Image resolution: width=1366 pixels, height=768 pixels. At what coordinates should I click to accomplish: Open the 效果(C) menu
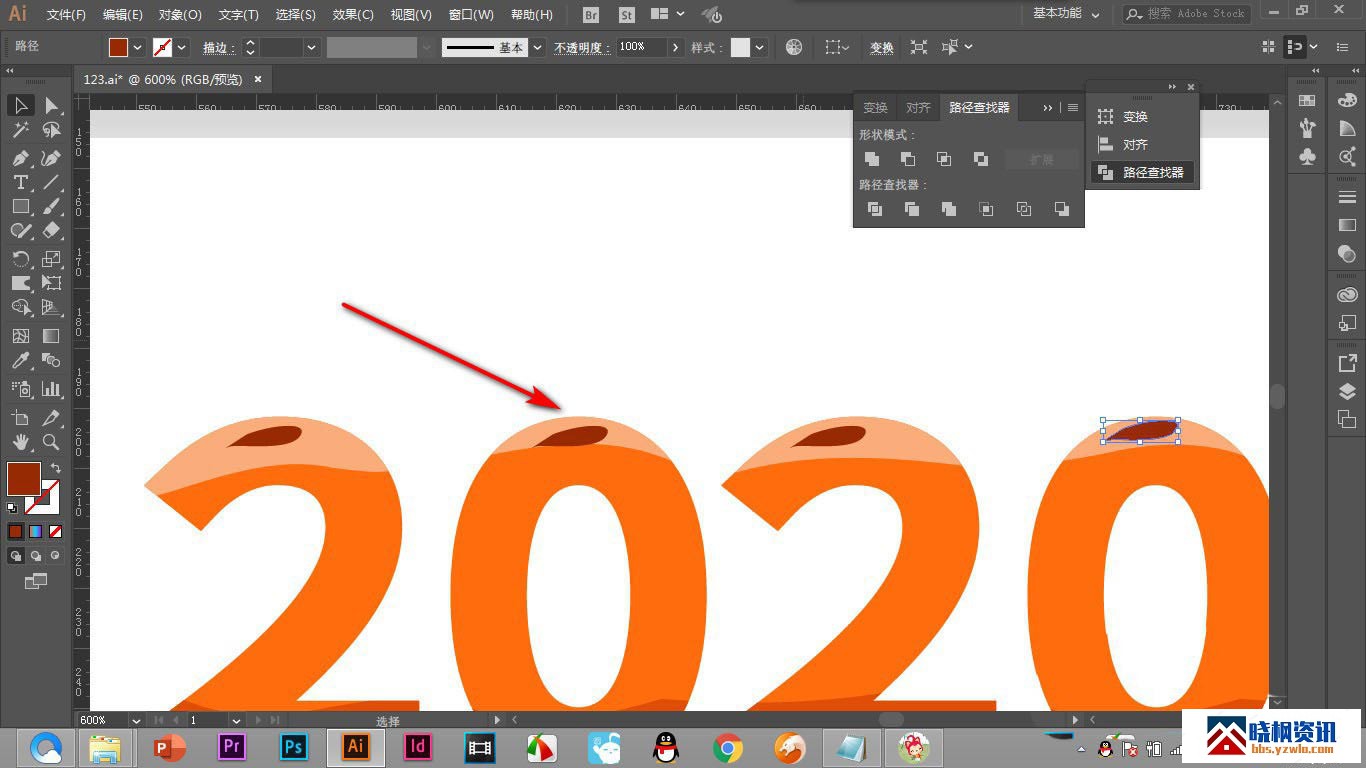pyautogui.click(x=353, y=15)
